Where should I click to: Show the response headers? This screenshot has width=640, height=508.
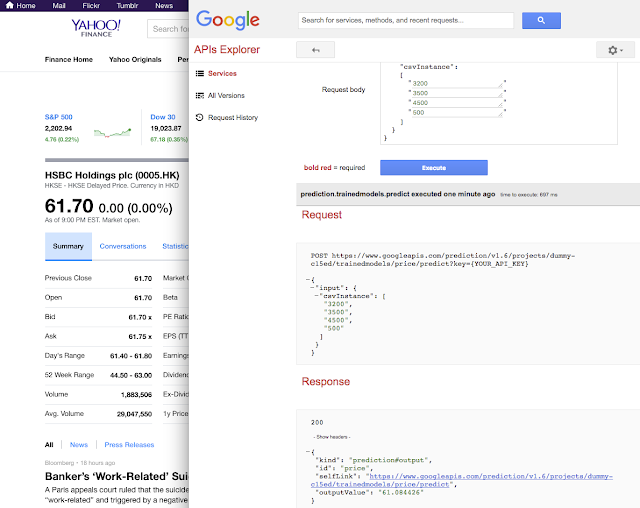332,437
